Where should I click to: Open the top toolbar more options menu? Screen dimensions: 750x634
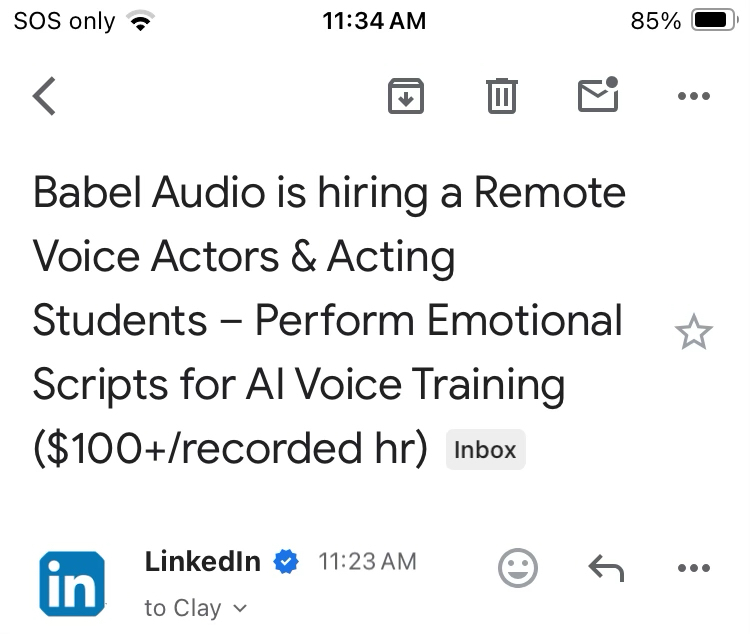[693, 97]
